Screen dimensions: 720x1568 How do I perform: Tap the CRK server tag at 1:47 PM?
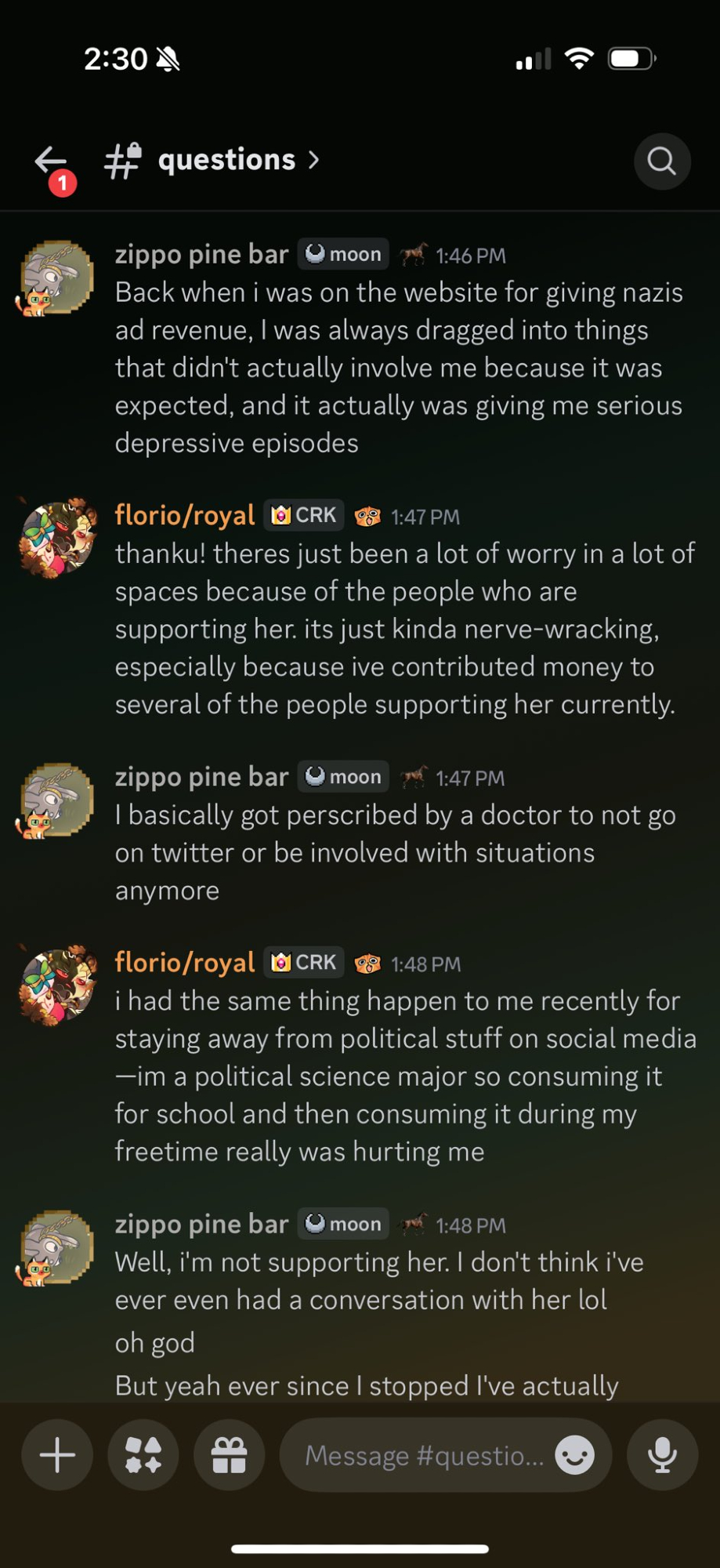point(304,516)
